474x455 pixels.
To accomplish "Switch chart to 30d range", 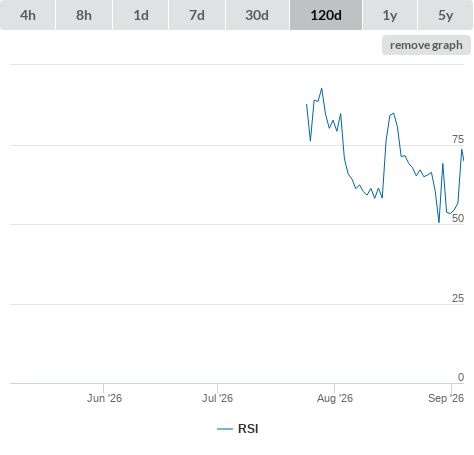I will (257, 15).
